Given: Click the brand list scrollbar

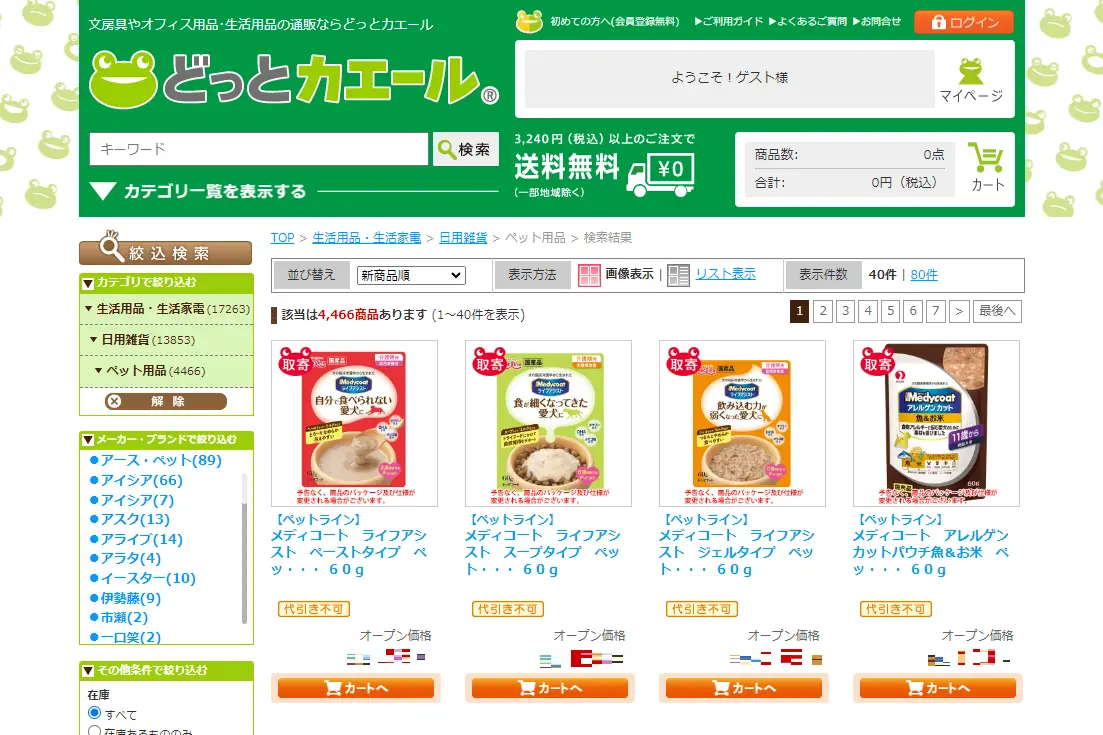Looking at the screenshot, I should [x=244, y=549].
